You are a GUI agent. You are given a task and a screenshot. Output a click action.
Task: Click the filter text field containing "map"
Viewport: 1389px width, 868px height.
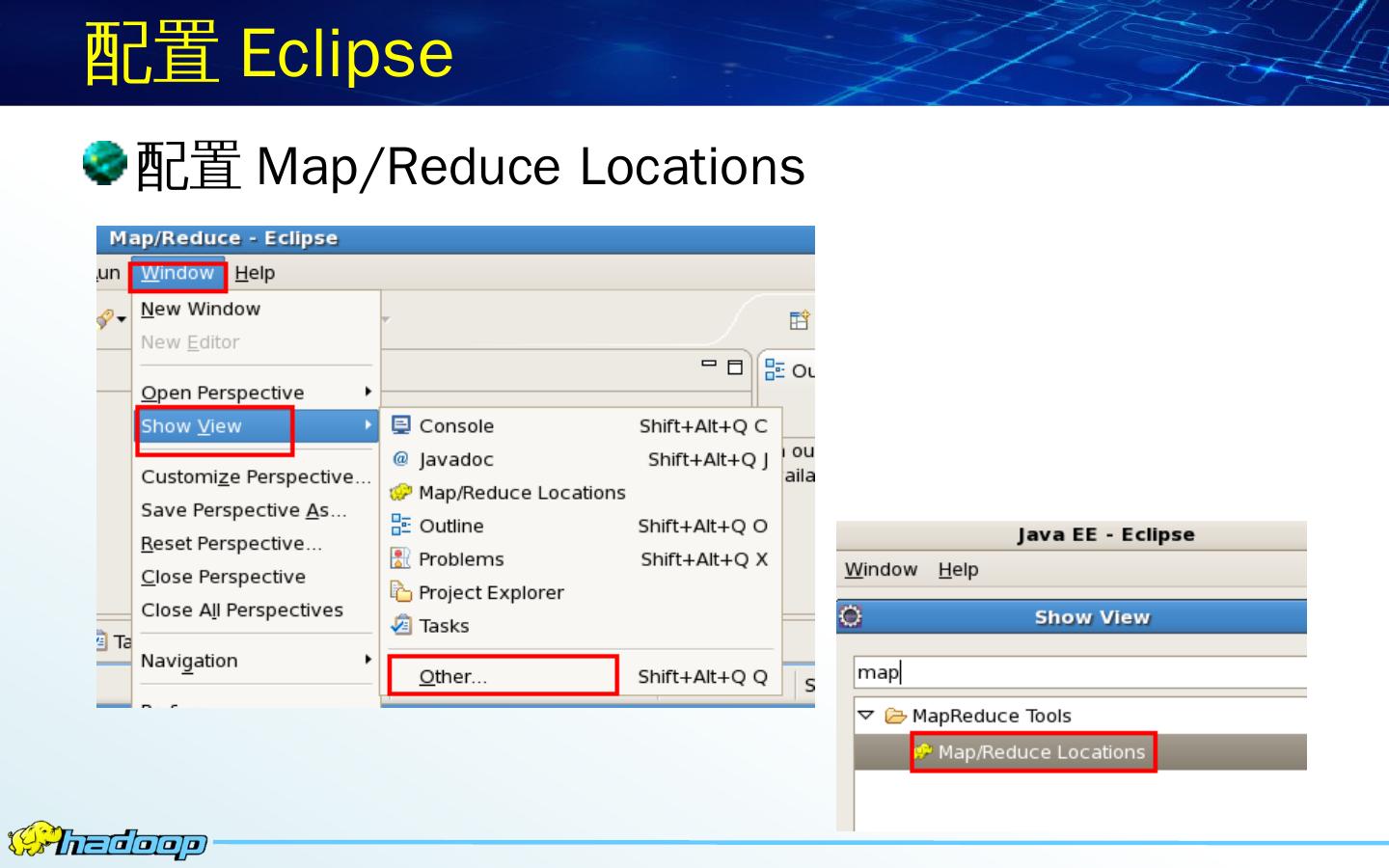pyautogui.click(x=1080, y=672)
